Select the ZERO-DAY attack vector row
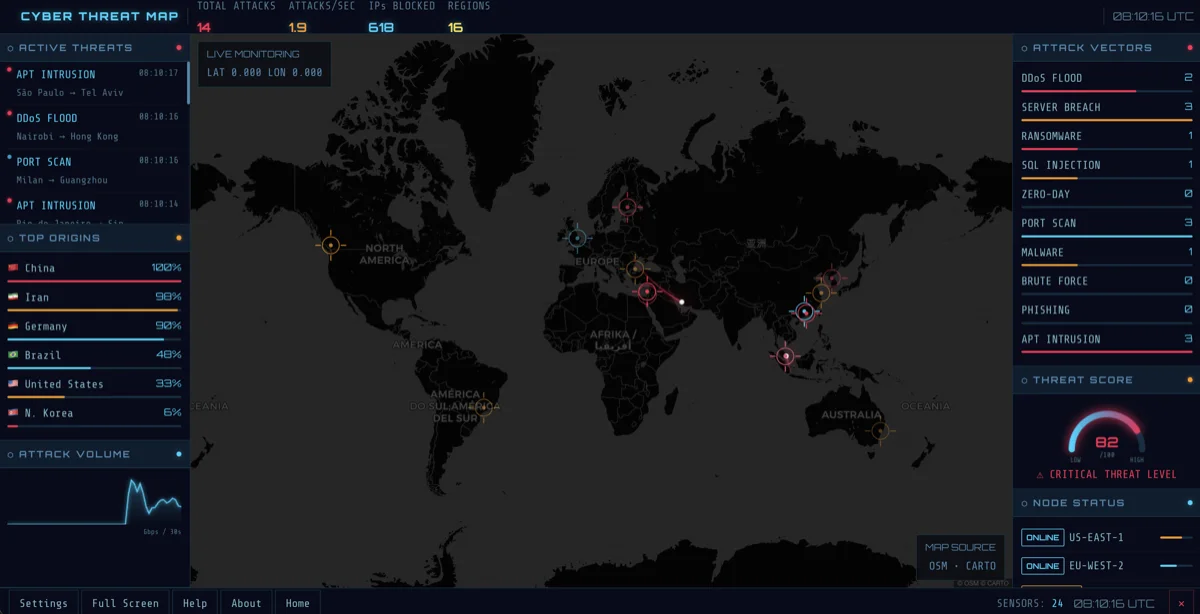The height and width of the screenshot is (614, 1200). 1106,196
